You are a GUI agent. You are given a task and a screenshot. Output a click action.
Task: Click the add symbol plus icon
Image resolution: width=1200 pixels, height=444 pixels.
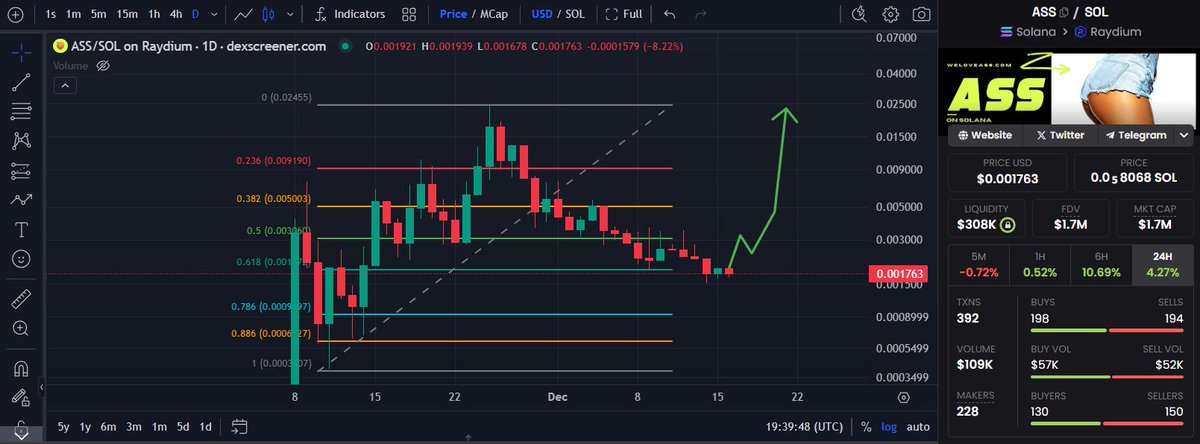pos(15,15)
